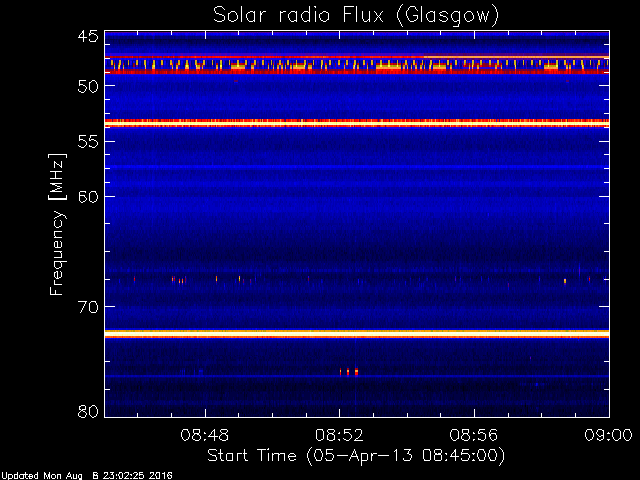
Task: Click the 50 frequency tick label
Action: pos(88,87)
